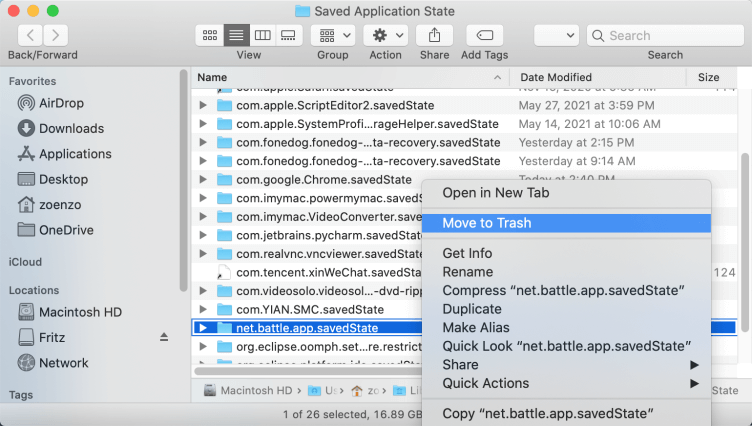Image resolution: width=752 pixels, height=426 pixels.
Task: Switch to icon view in toolbar
Action: pyautogui.click(x=210, y=35)
